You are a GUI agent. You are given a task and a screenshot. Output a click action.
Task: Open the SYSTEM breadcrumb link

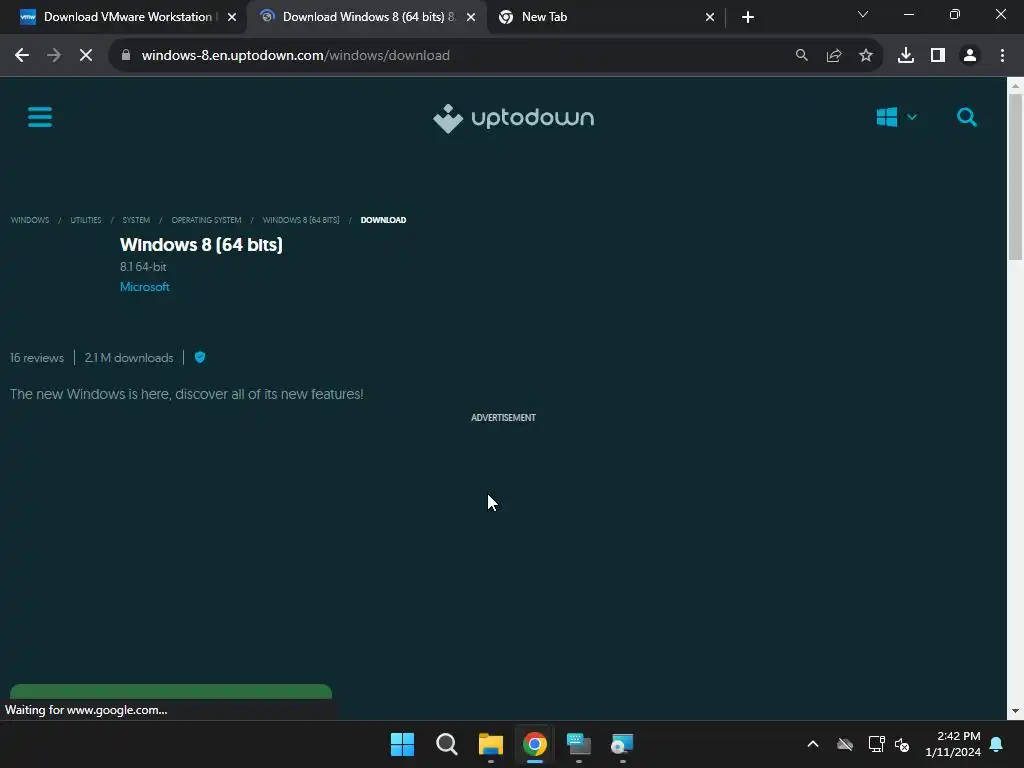136,220
